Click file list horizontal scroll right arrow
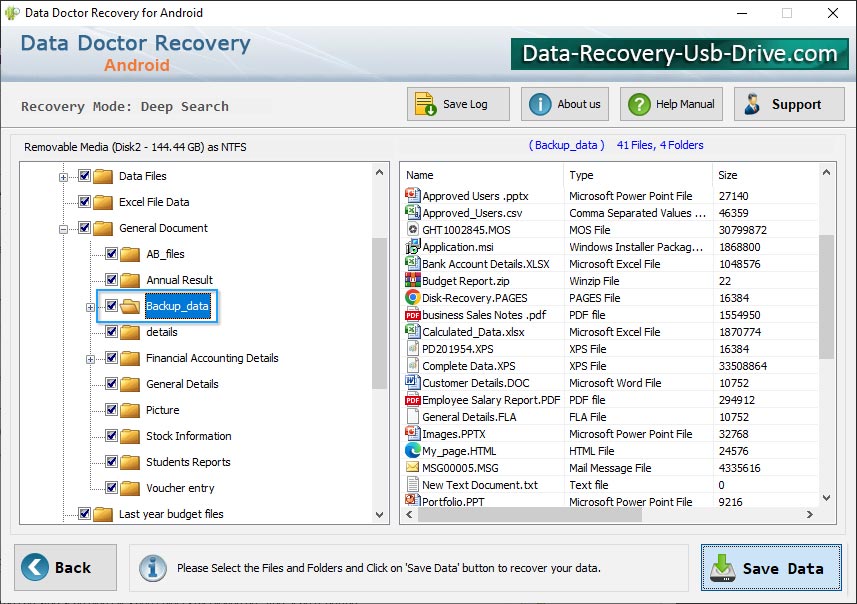This screenshot has width=857, height=604. click(x=810, y=514)
